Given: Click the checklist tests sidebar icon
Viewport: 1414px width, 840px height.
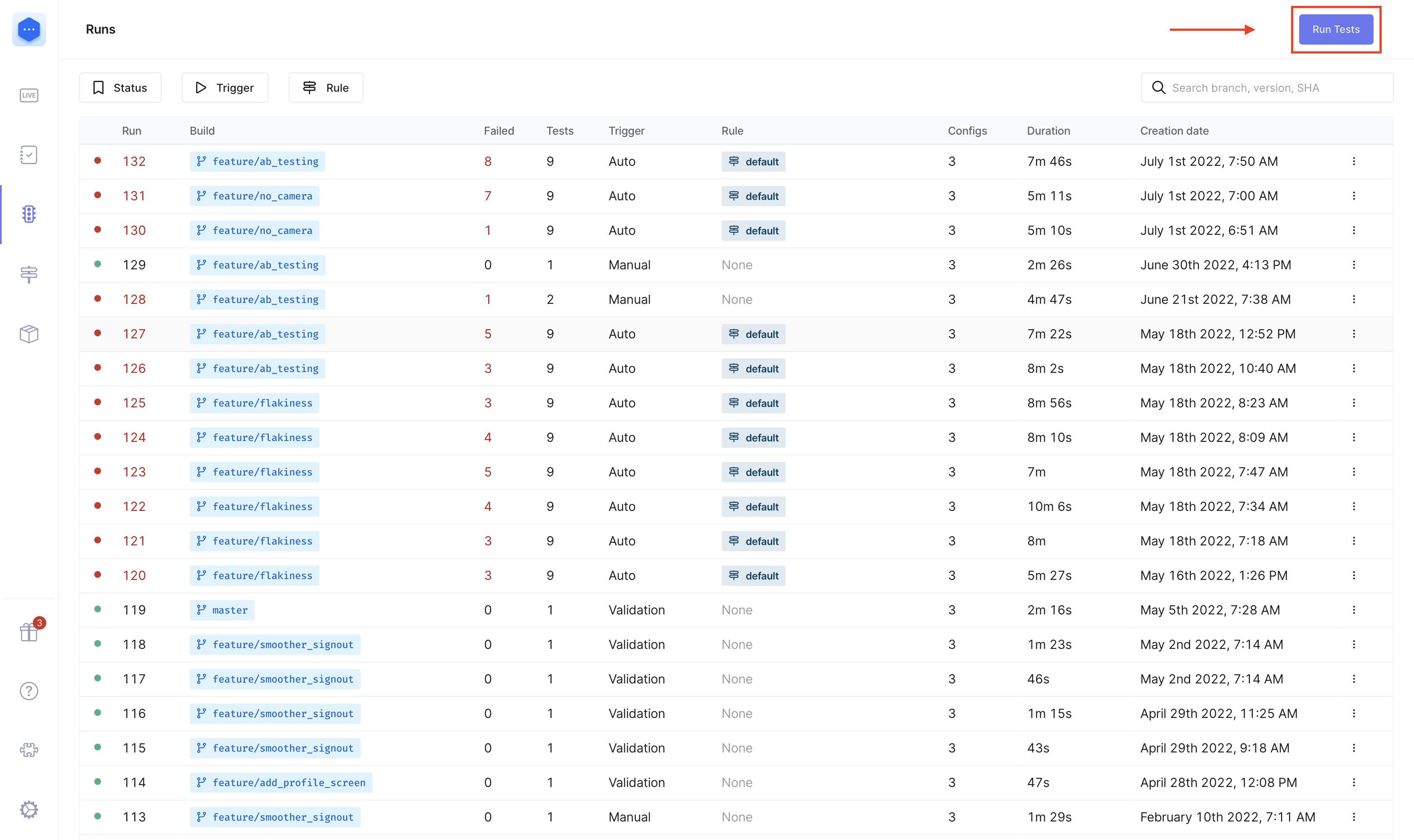Looking at the screenshot, I should pyautogui.click(x=29, y=155).
